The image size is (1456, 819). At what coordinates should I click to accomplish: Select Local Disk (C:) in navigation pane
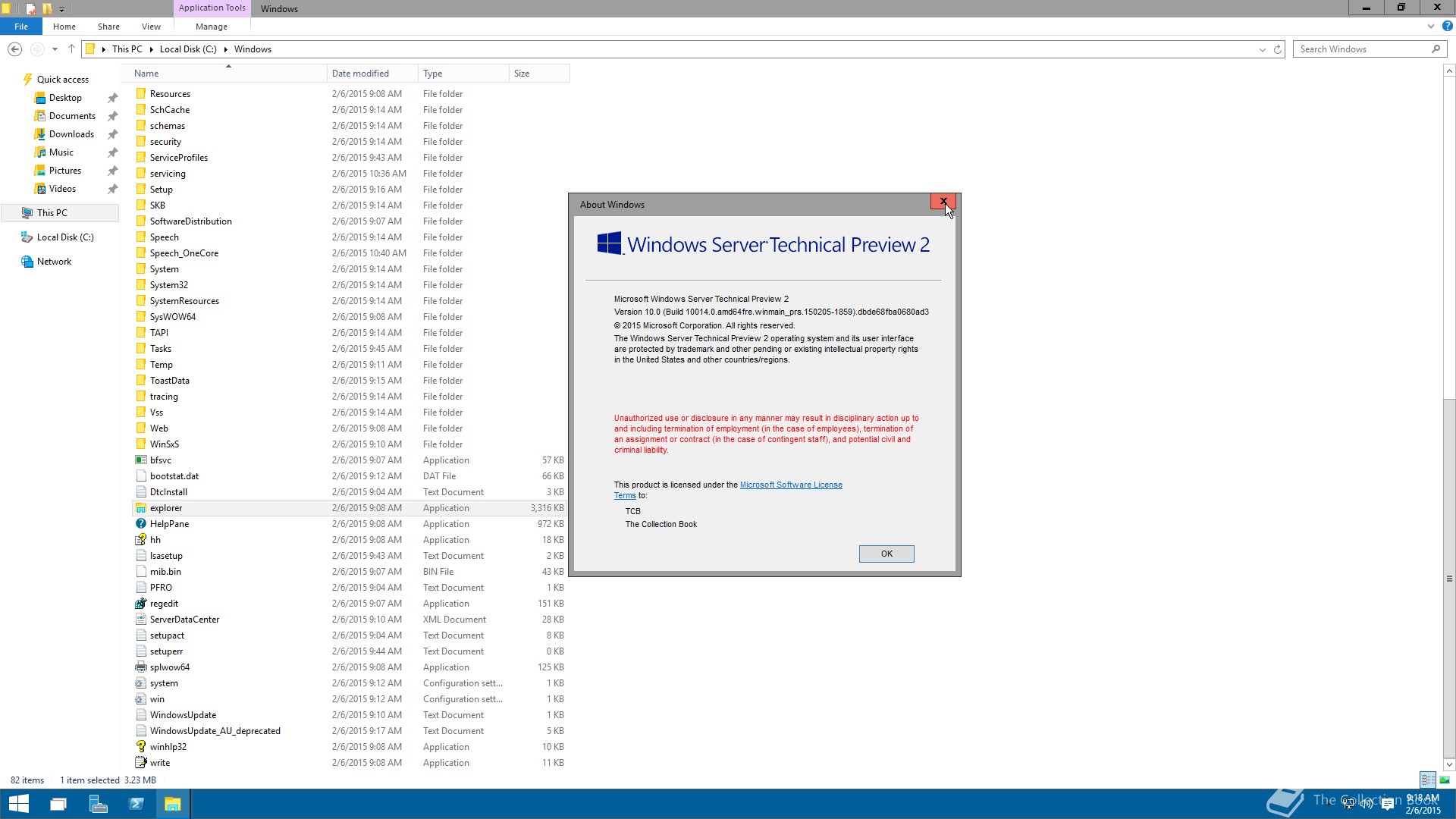coord(65,237)
